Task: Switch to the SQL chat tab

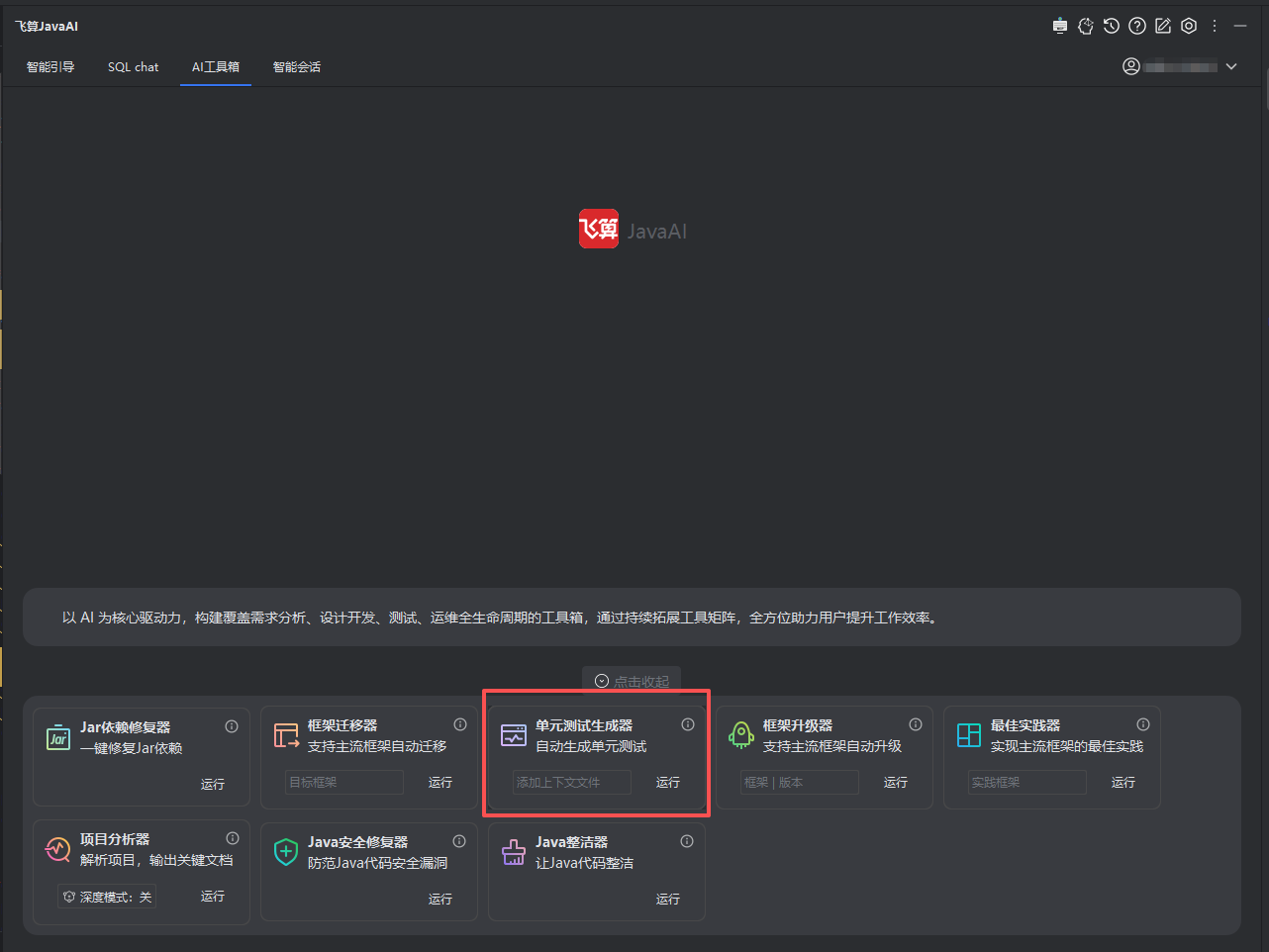Action: coord(133,67)
